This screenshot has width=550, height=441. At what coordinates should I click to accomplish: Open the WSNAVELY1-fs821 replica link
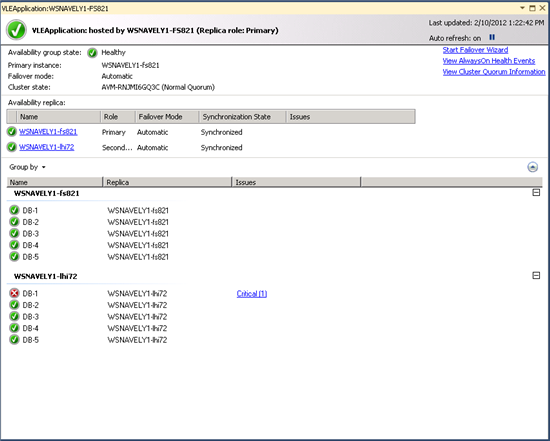pyautogui.click(x=48, y=132)
